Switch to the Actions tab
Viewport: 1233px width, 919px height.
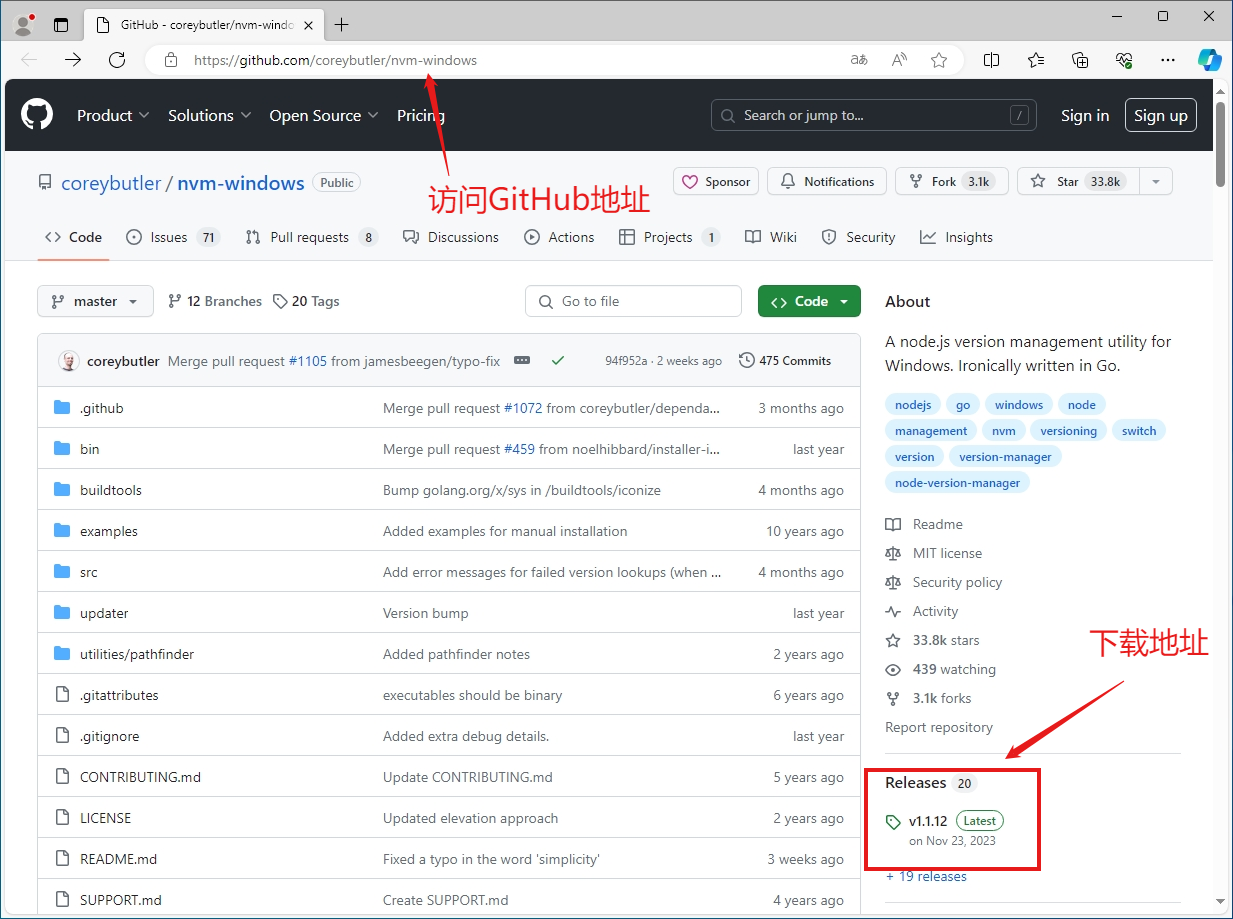(560, 237)
